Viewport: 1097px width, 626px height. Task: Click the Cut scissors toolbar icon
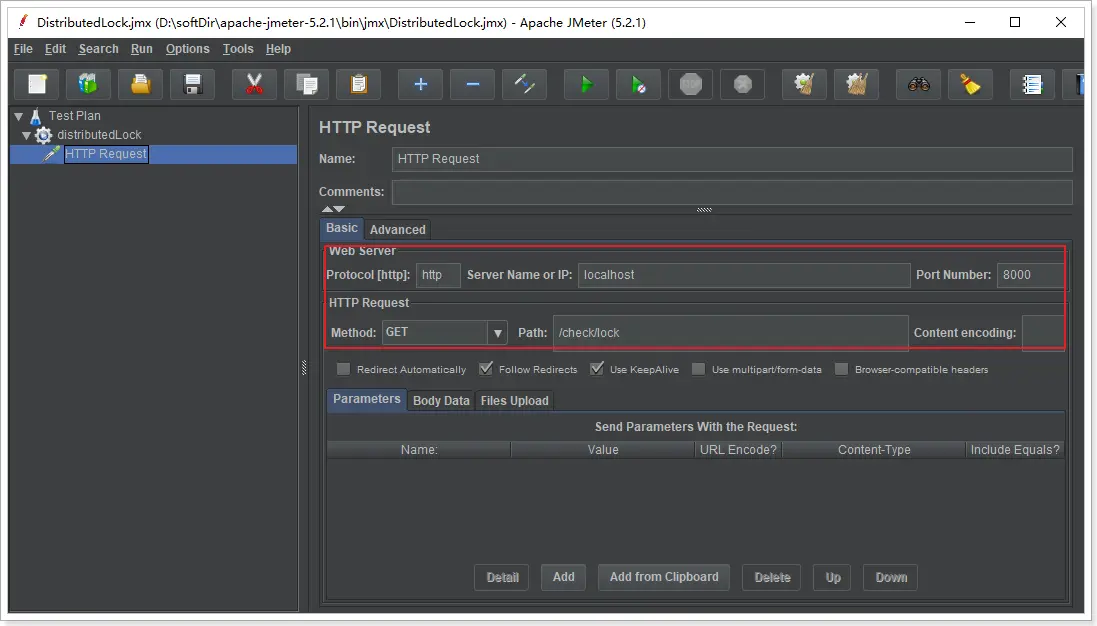[x=255, y=85]
